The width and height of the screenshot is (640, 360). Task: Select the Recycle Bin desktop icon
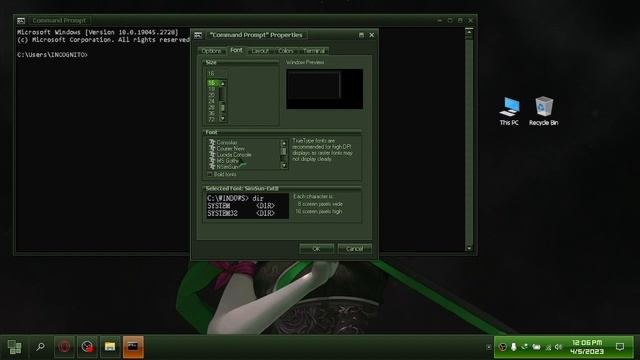click(543, 111)
